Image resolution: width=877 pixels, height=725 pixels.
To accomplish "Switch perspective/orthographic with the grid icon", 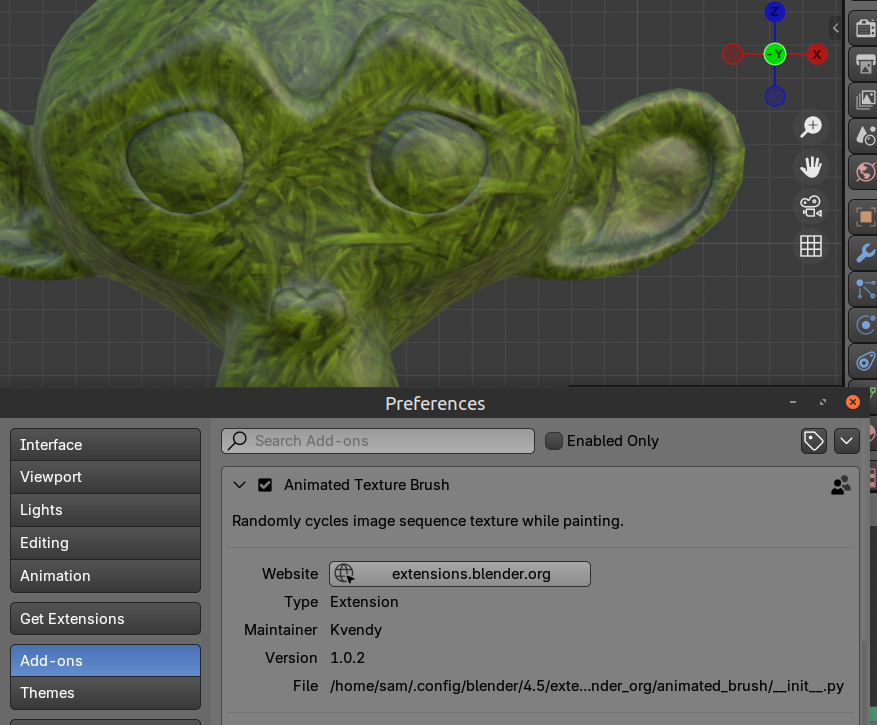I will (811, 246).
